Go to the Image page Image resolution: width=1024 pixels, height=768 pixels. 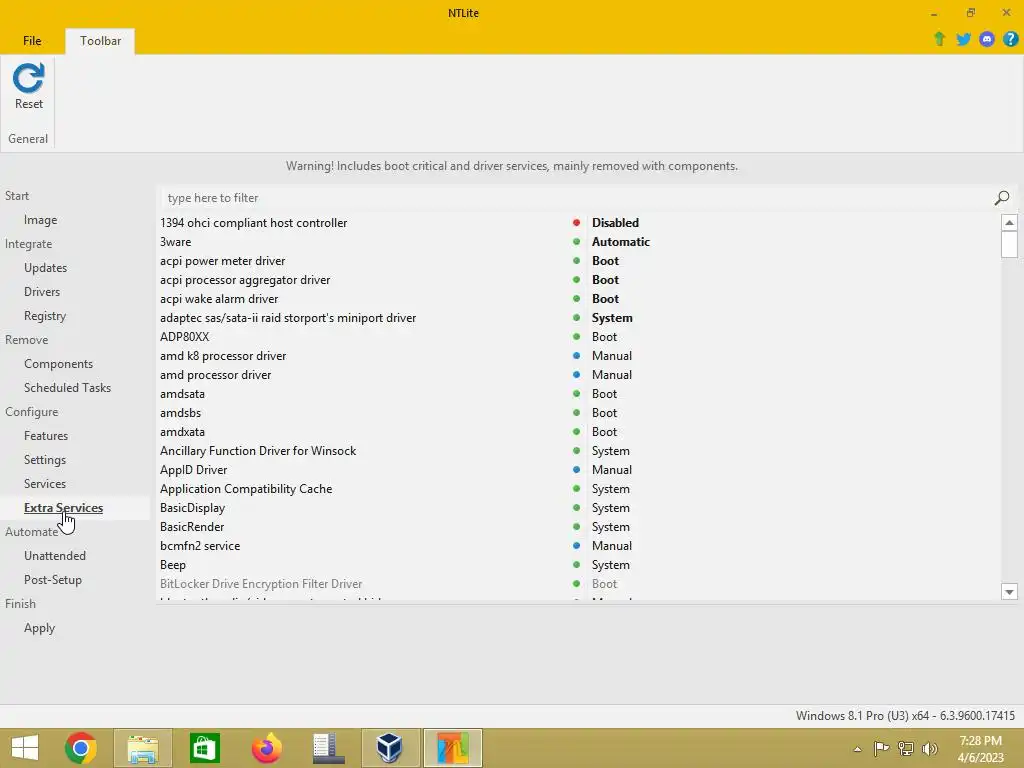point(40,220)
